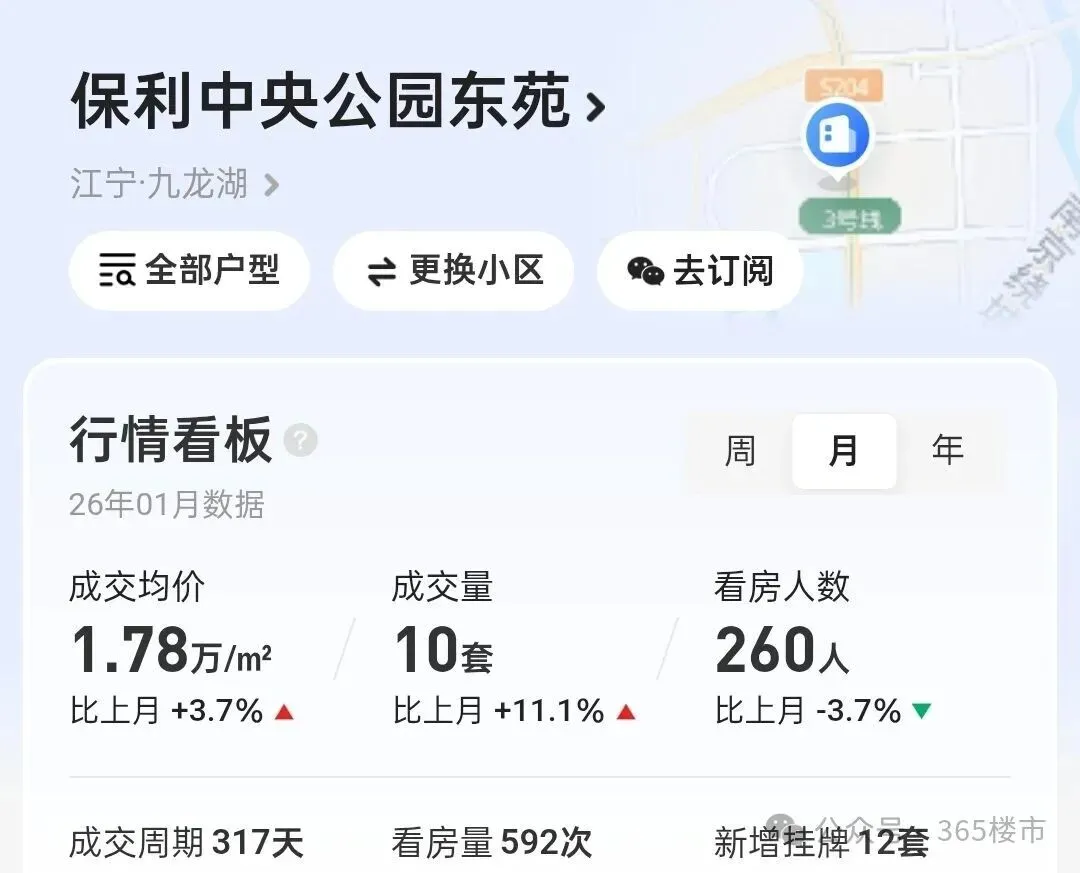
Task: Click the help question mark beside 行情看板
Action: [300, 440]
